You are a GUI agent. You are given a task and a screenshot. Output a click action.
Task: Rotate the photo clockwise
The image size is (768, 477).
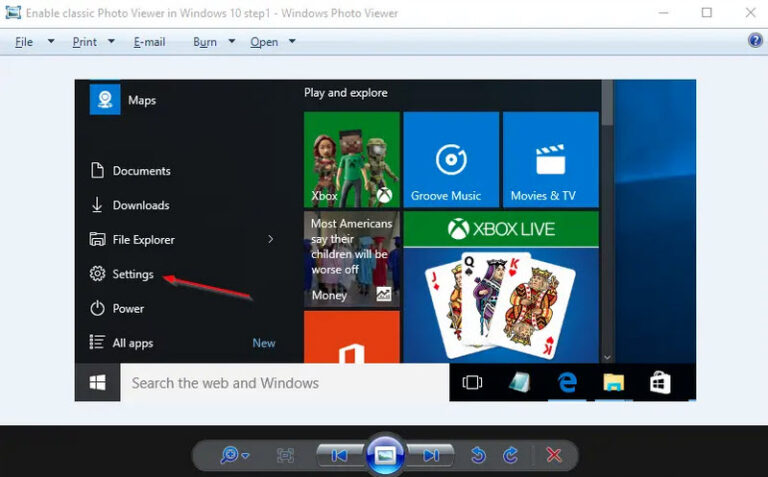(511, 455)
